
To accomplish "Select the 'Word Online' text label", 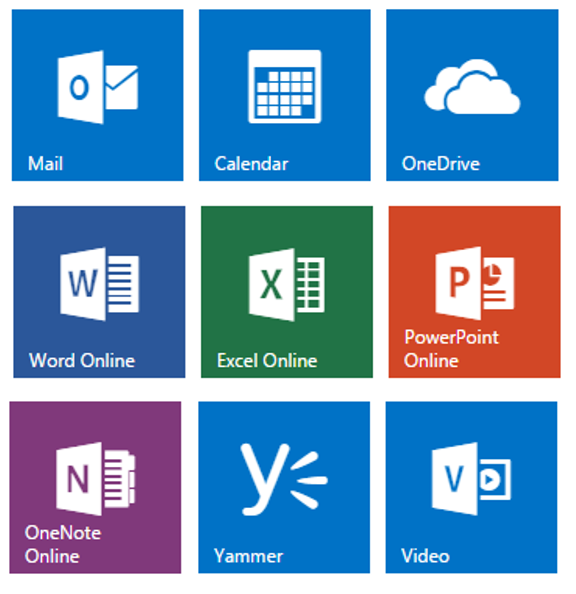I will [82, 360].
